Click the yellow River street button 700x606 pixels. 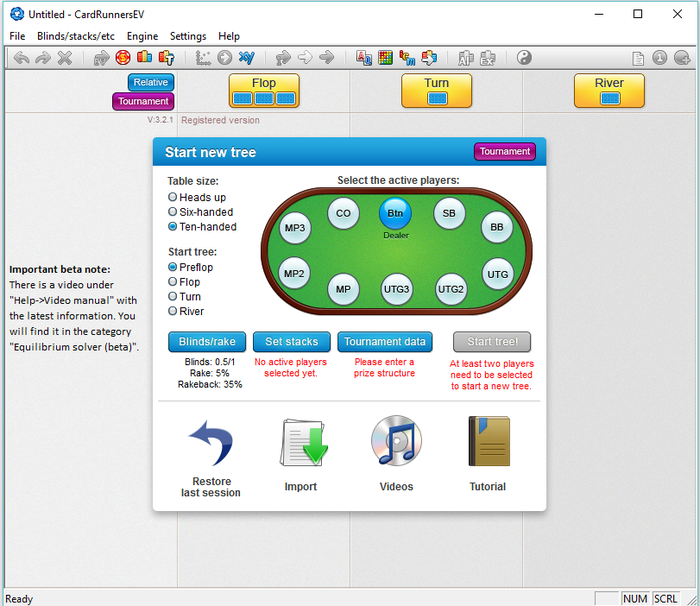[x=609, y=91]
